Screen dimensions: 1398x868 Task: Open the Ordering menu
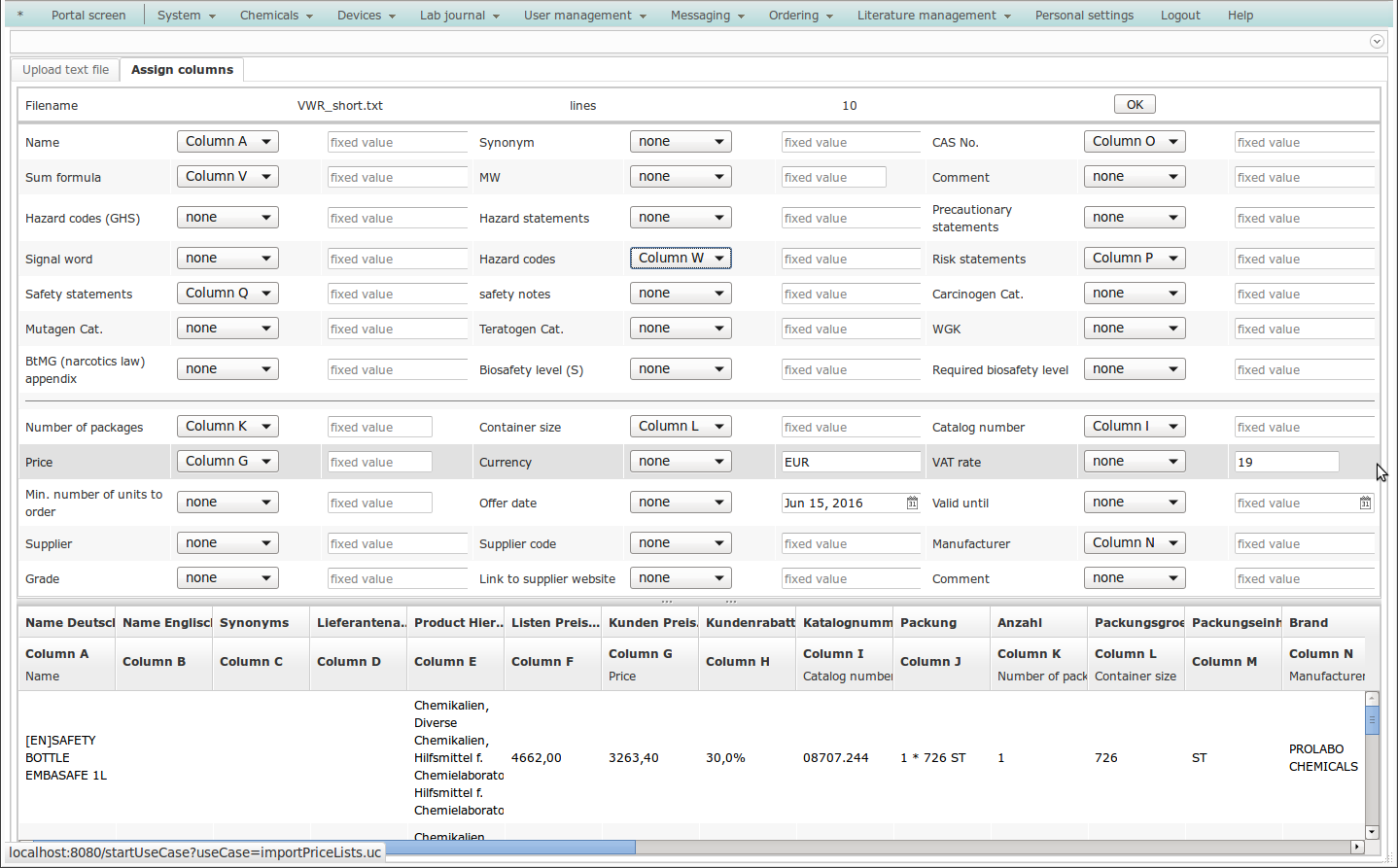(801, 15)
